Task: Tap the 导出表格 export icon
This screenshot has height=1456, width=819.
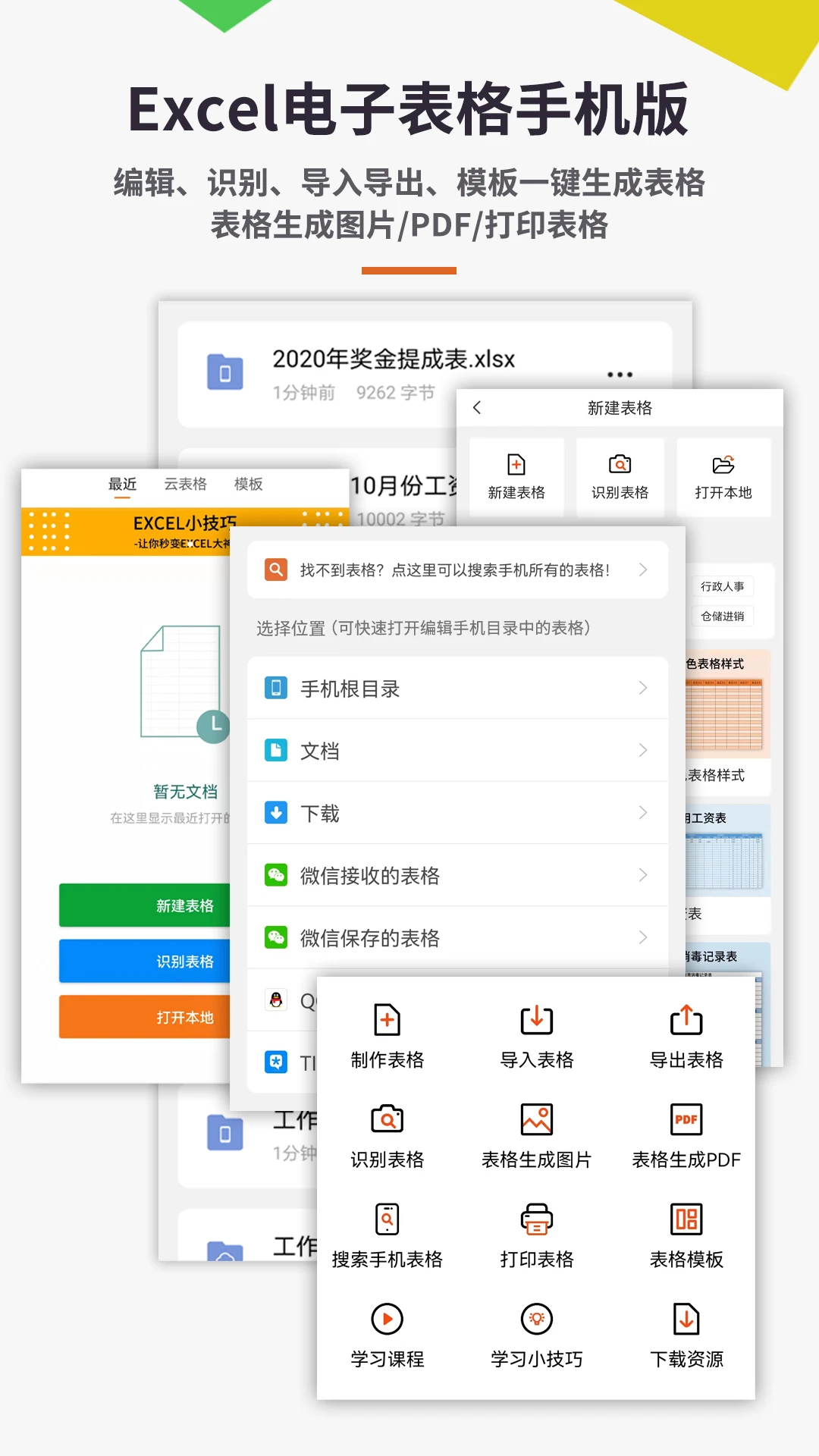Action: click(x=686, y=1021)
